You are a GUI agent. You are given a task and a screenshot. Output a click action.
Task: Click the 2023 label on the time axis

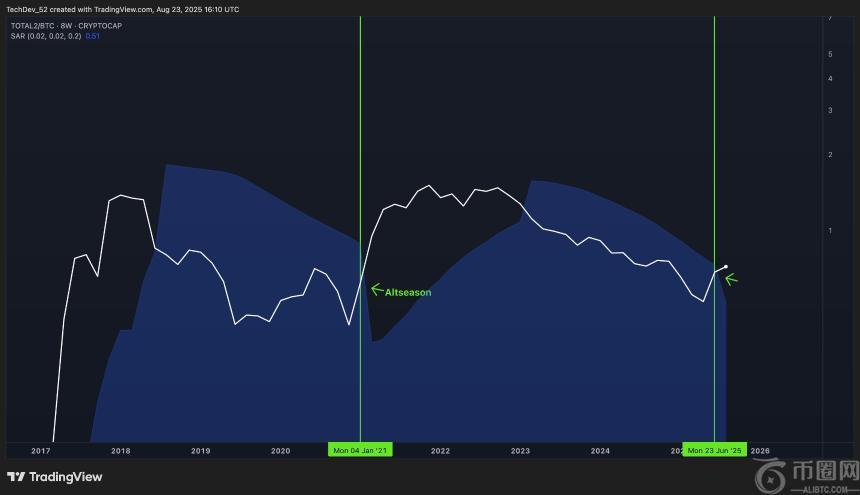tap(520, 451)
